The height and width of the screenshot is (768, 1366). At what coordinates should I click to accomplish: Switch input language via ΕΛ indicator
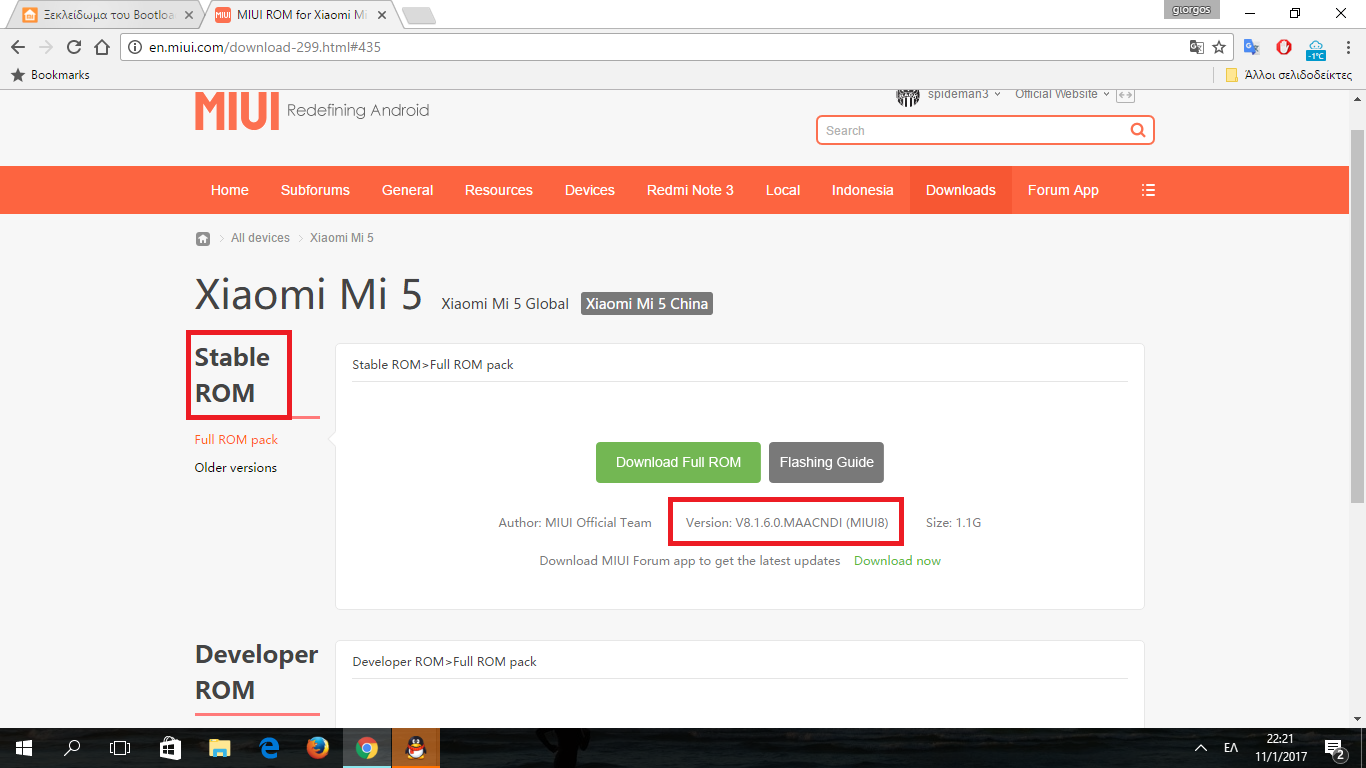point(1231,748)
